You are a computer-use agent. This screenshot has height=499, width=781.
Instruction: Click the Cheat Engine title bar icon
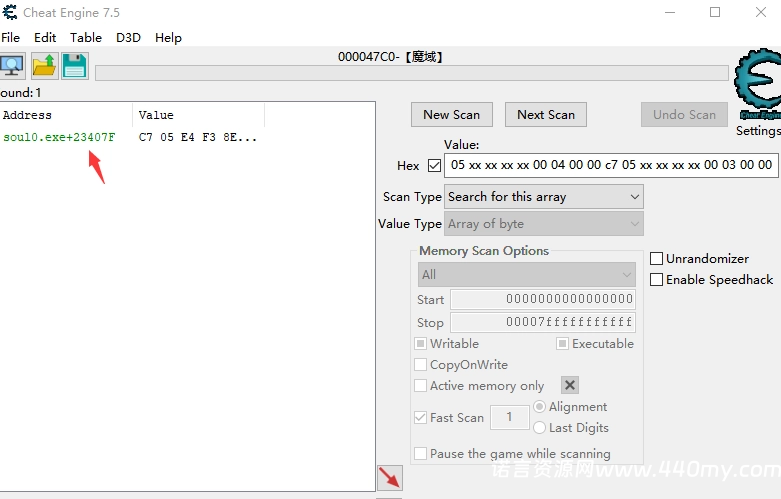tap(9, 12)
